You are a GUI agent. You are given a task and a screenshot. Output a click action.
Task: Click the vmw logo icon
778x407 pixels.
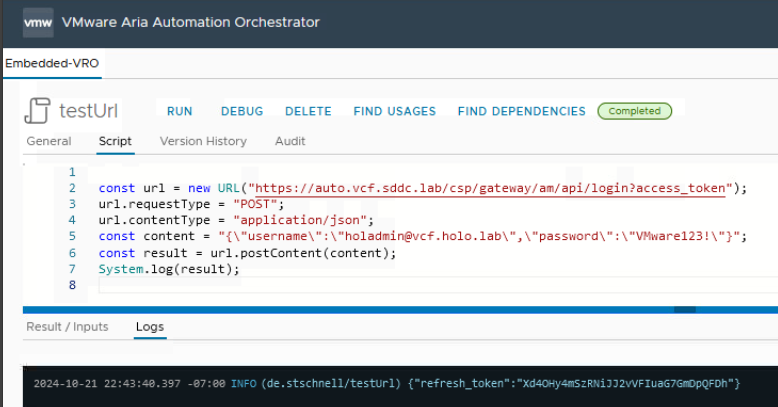click(38, 22)
